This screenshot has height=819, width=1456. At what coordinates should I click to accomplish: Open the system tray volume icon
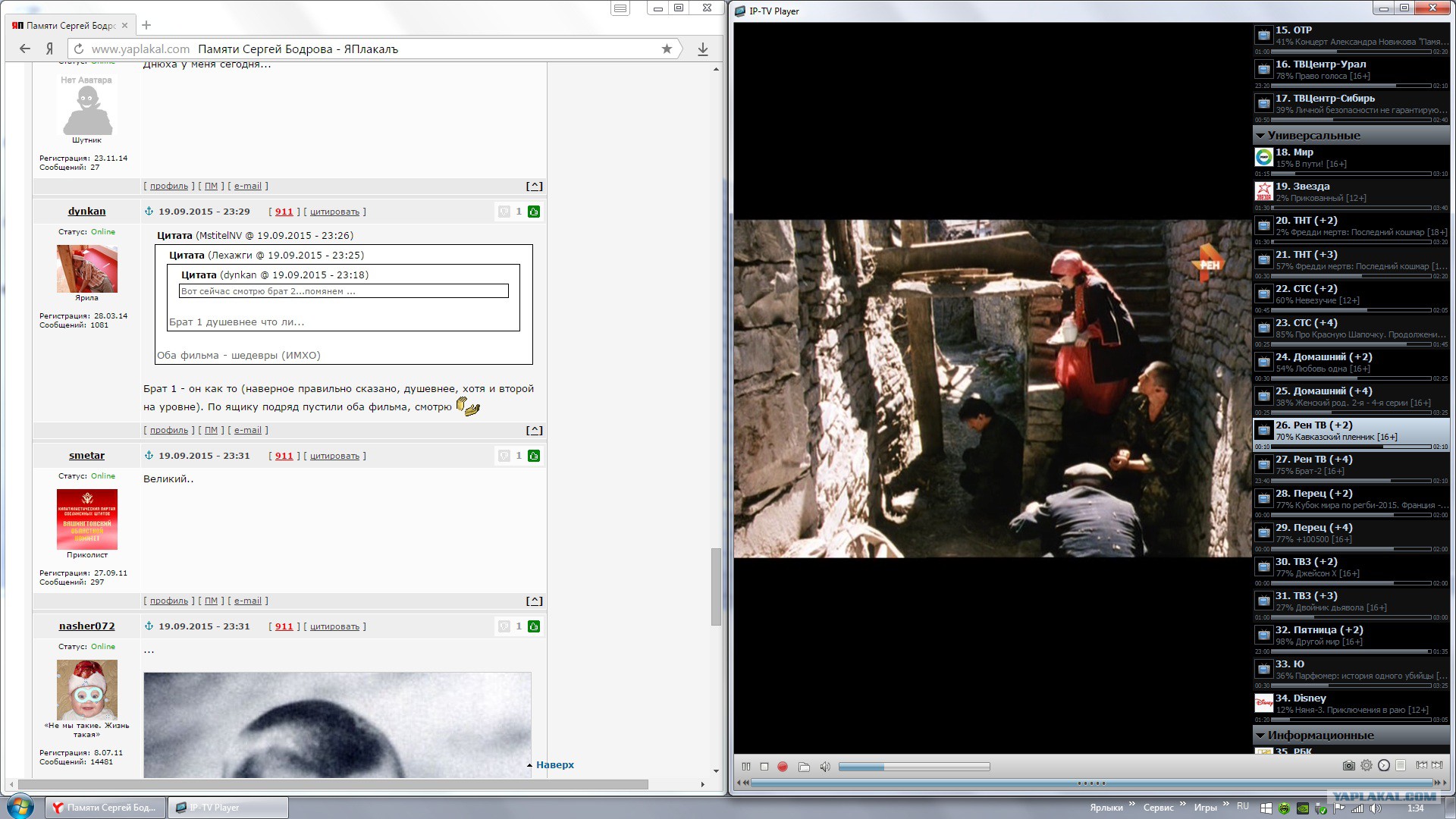(1376, 808)
